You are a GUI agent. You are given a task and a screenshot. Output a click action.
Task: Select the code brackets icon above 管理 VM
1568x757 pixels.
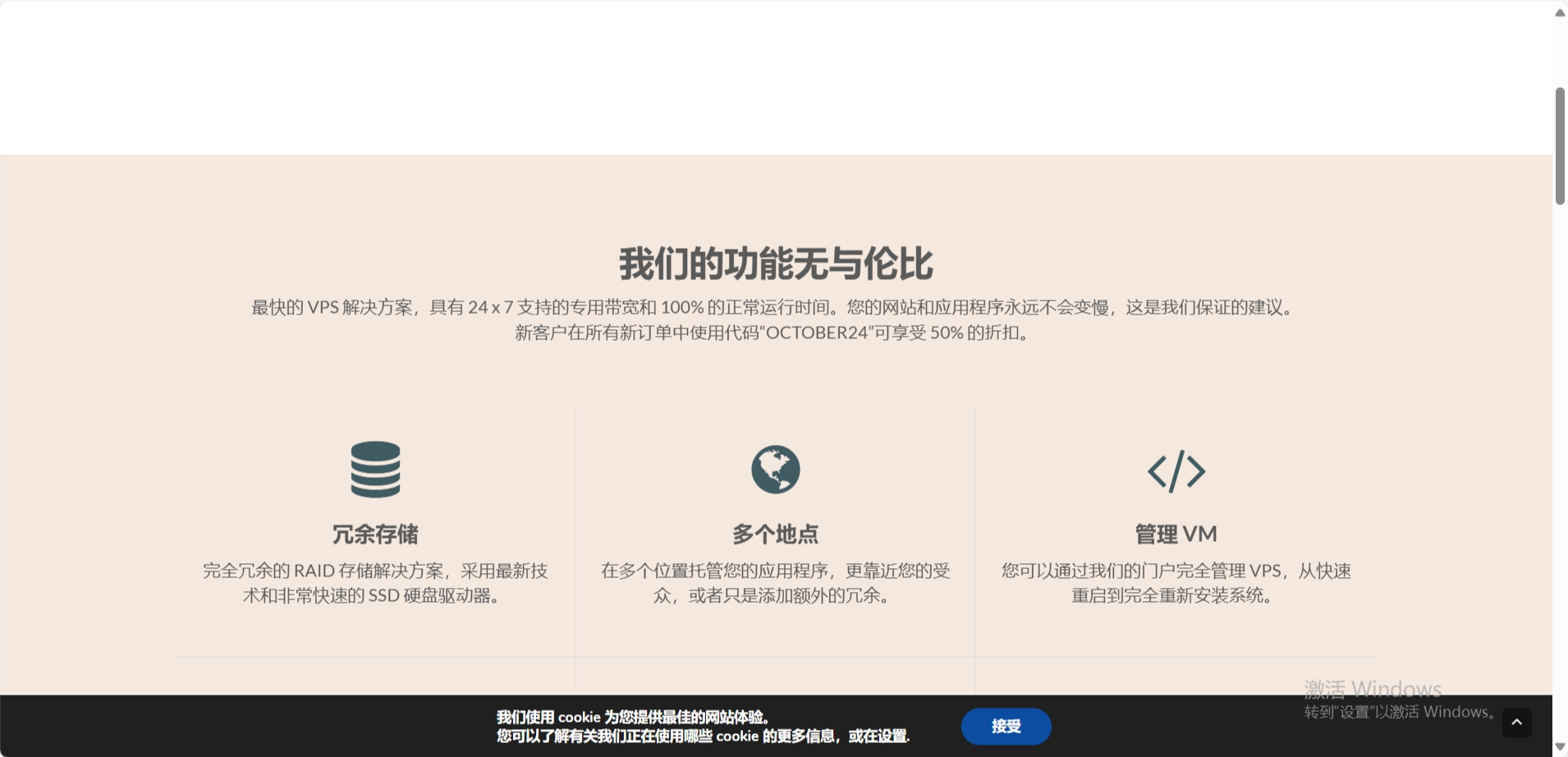(1176, 471)
